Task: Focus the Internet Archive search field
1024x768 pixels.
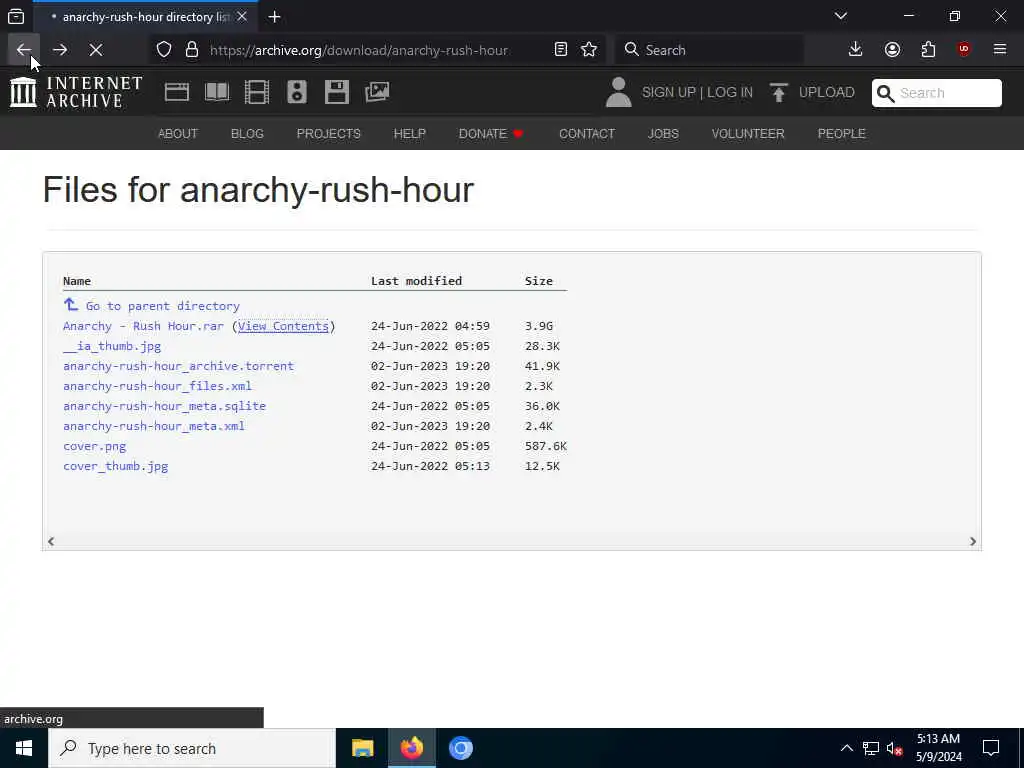Action: point(936,93)
